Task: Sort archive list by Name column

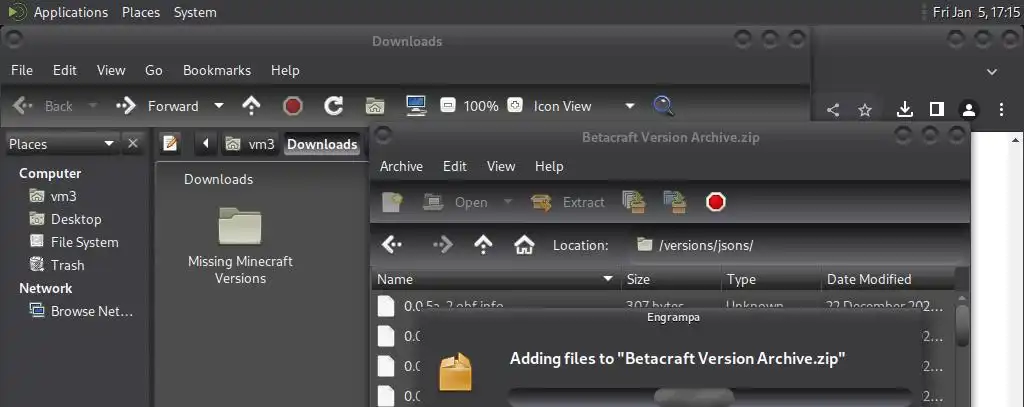Action: pos(496,279)
